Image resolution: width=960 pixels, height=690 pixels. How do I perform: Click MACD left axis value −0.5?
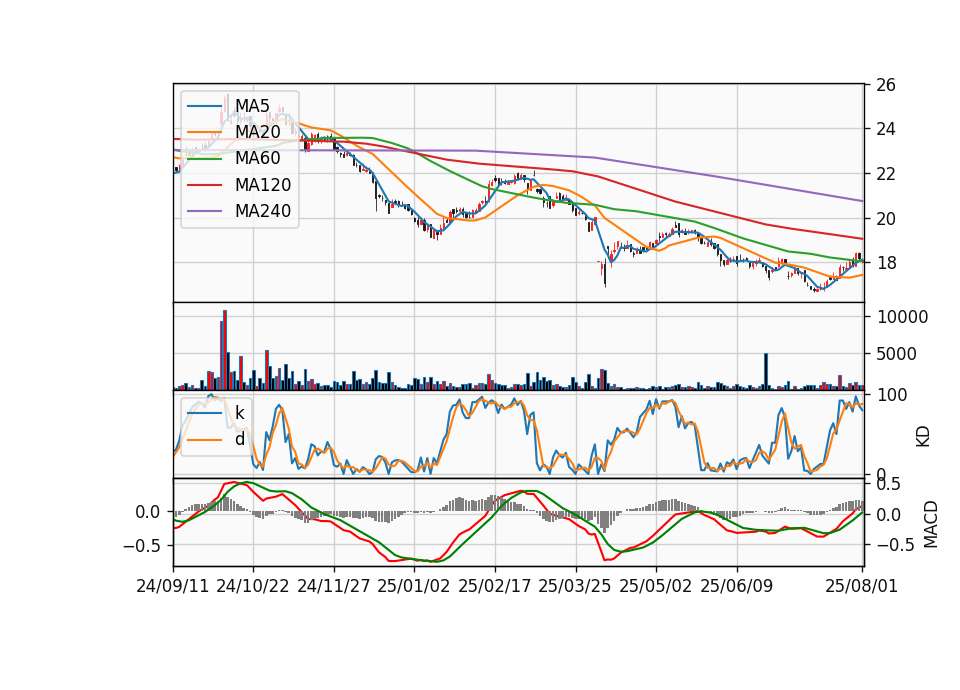[x=143, y=545]
